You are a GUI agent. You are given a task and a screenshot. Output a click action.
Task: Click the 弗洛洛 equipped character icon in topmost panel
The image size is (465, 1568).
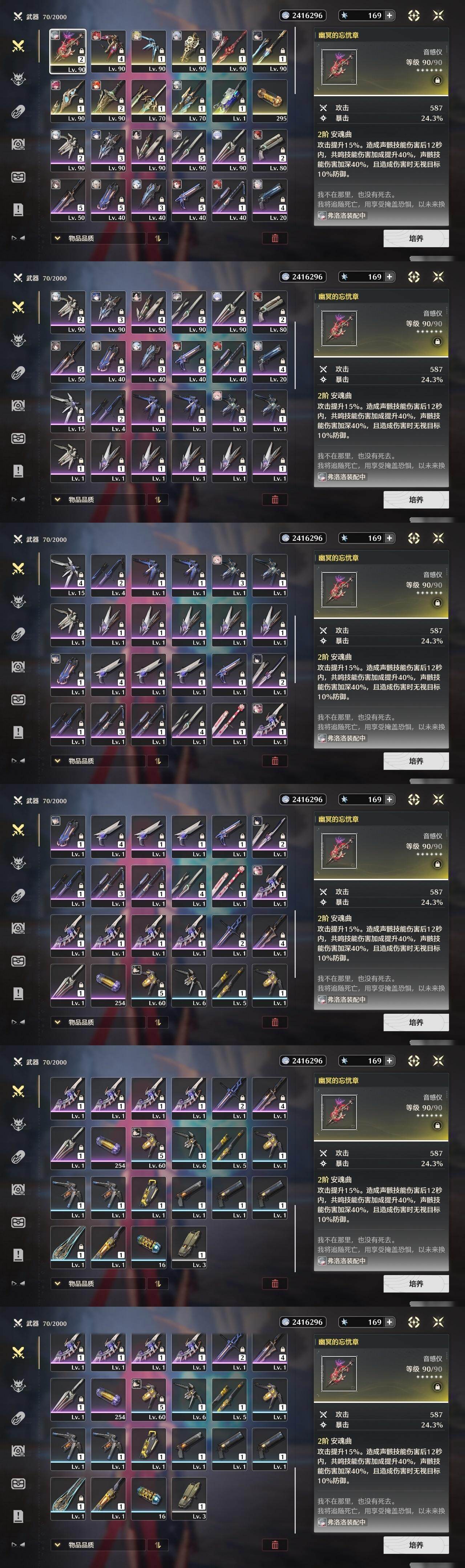[322, 216]
